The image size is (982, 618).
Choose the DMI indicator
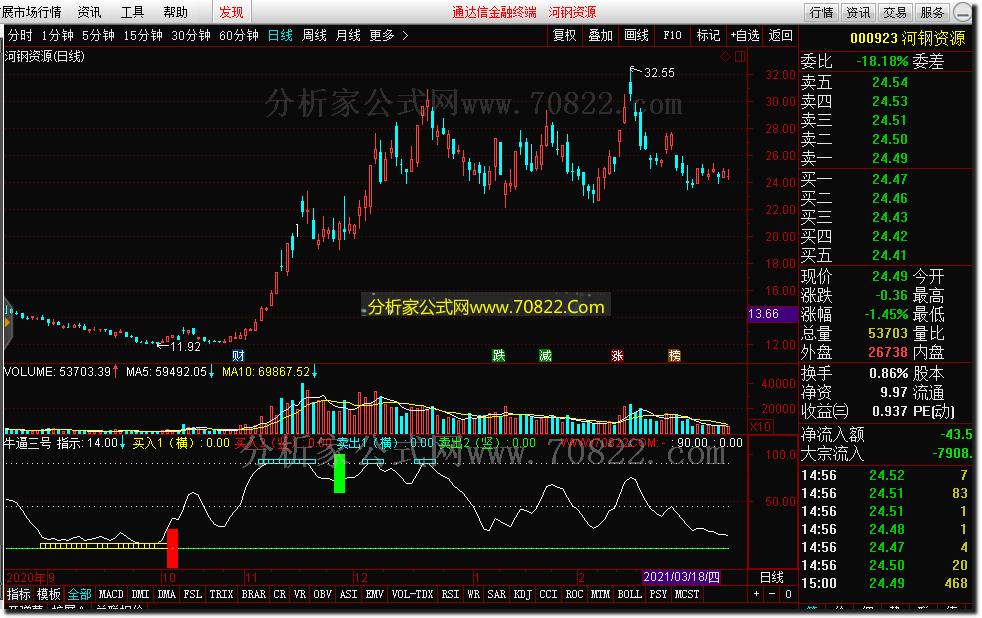pyautogui.click(x=140, y=594)
